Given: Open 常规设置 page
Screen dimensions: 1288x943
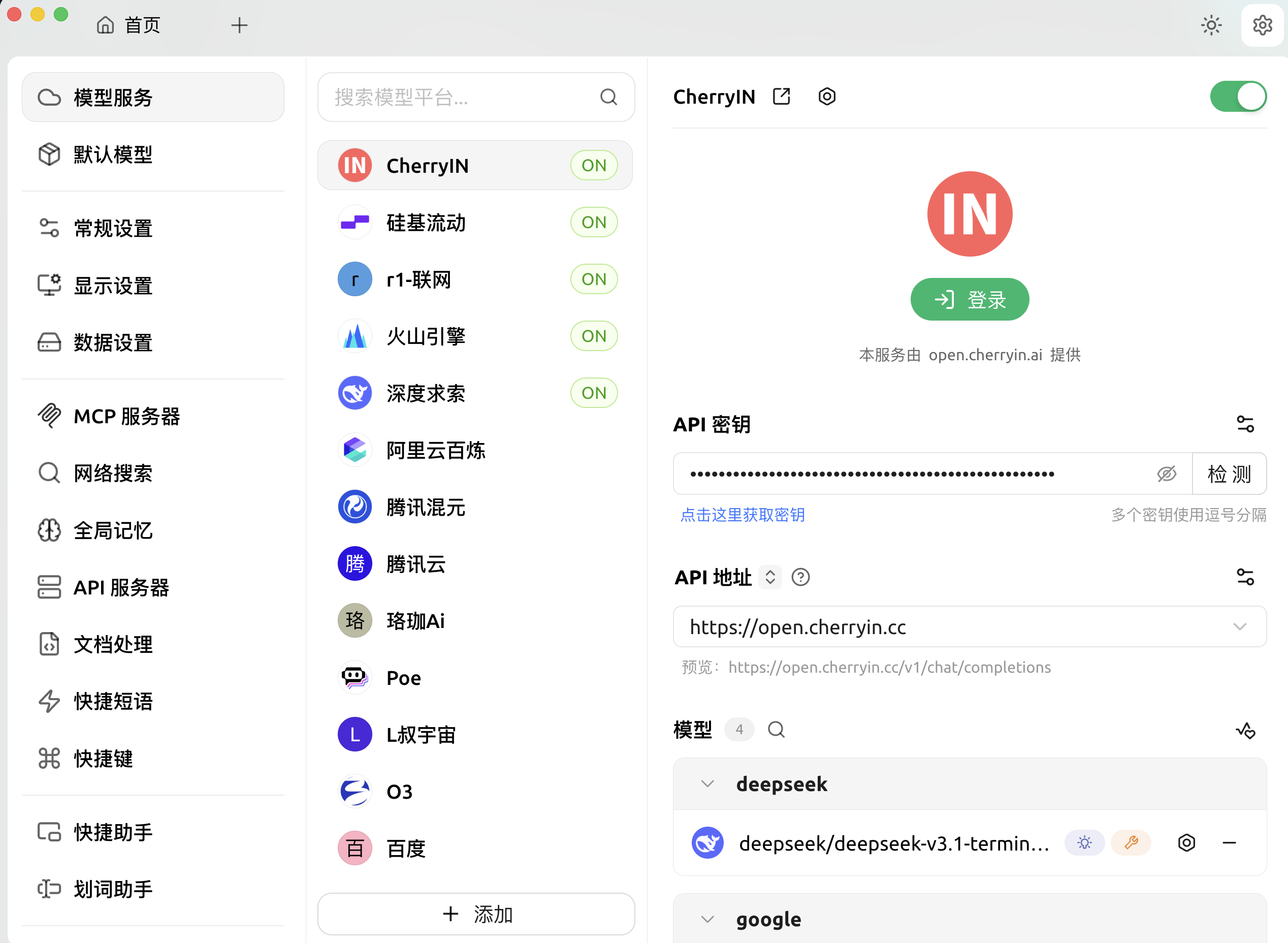Looking at the screenshot, I should coord(153,228).
